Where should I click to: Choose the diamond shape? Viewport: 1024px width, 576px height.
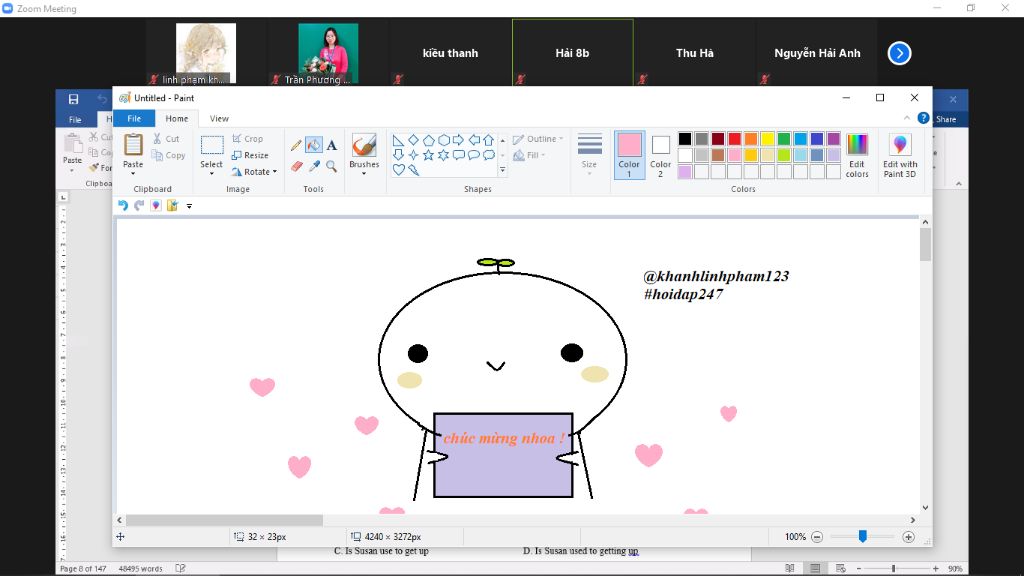tap(413, 140)
